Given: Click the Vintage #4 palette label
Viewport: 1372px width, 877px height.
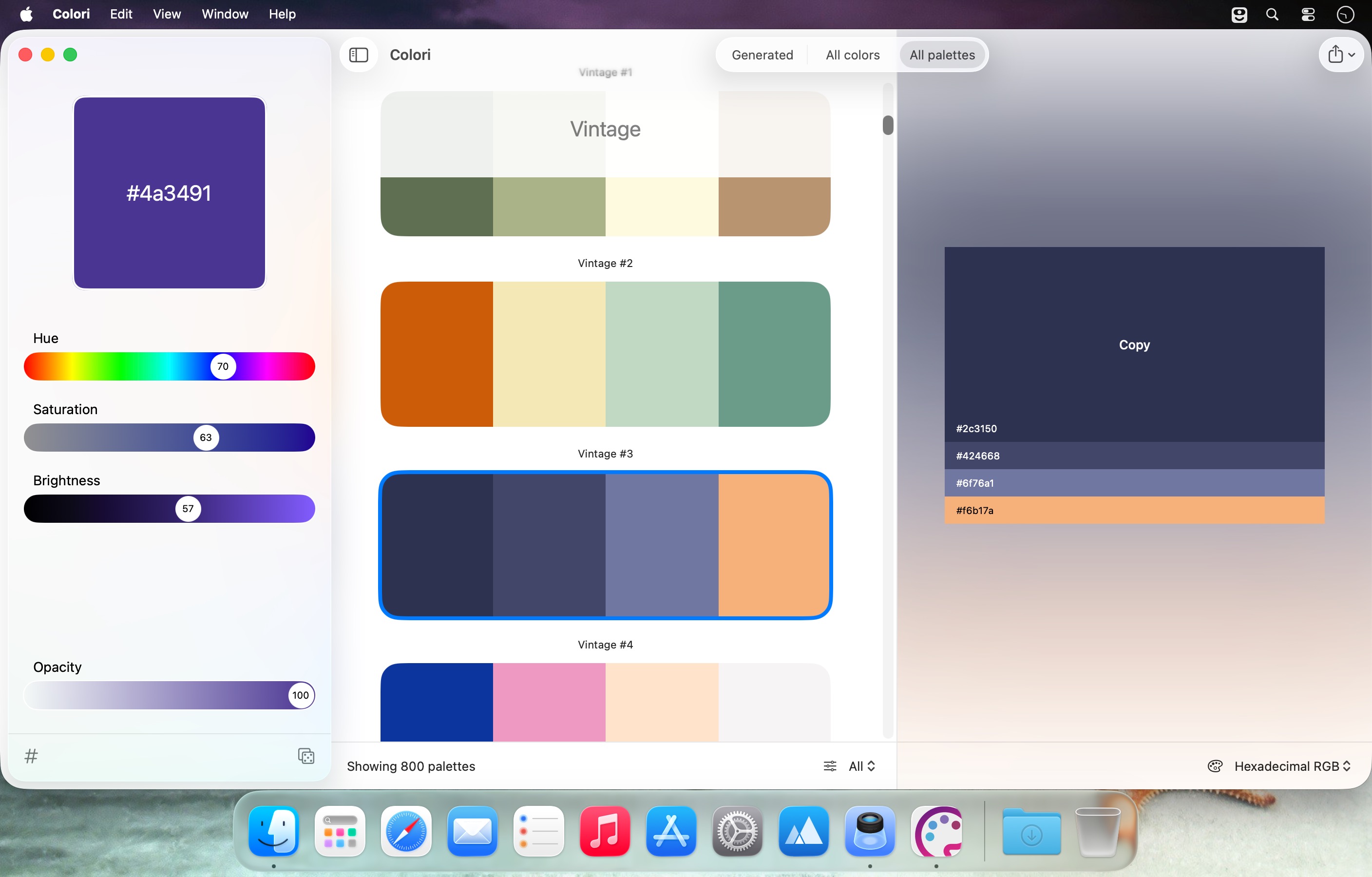Looking at the screenshot, I should pyautogui.click(x=605, y=645).
